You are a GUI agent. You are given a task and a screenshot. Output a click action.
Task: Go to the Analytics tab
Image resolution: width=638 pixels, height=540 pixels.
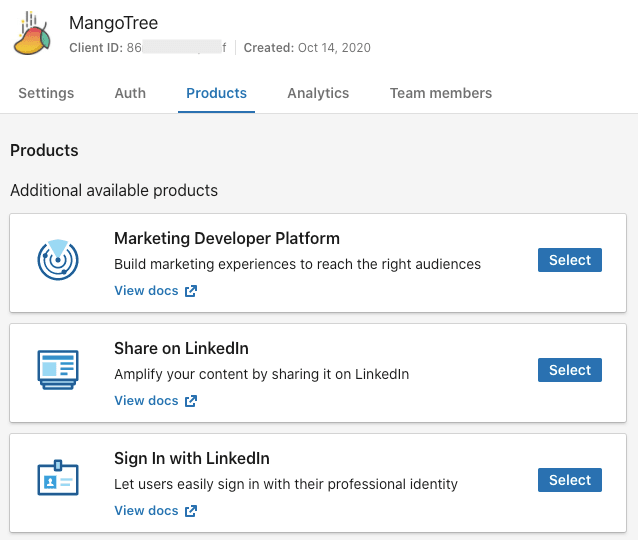tap(318, 93)
